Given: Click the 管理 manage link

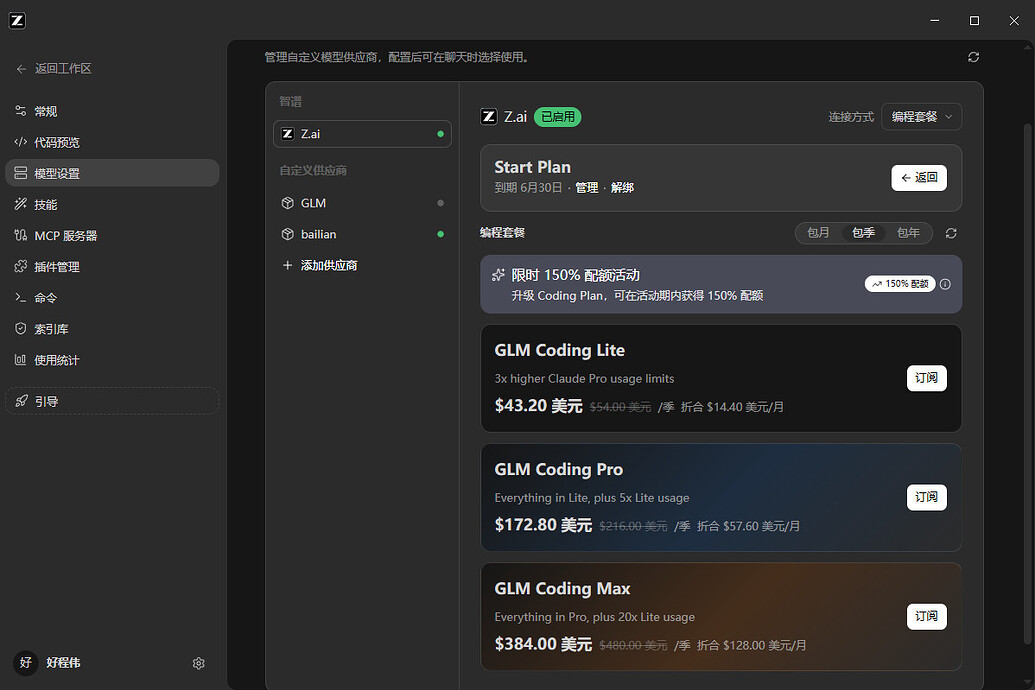Looking at the screenshot, I should (x=587, y=188).
